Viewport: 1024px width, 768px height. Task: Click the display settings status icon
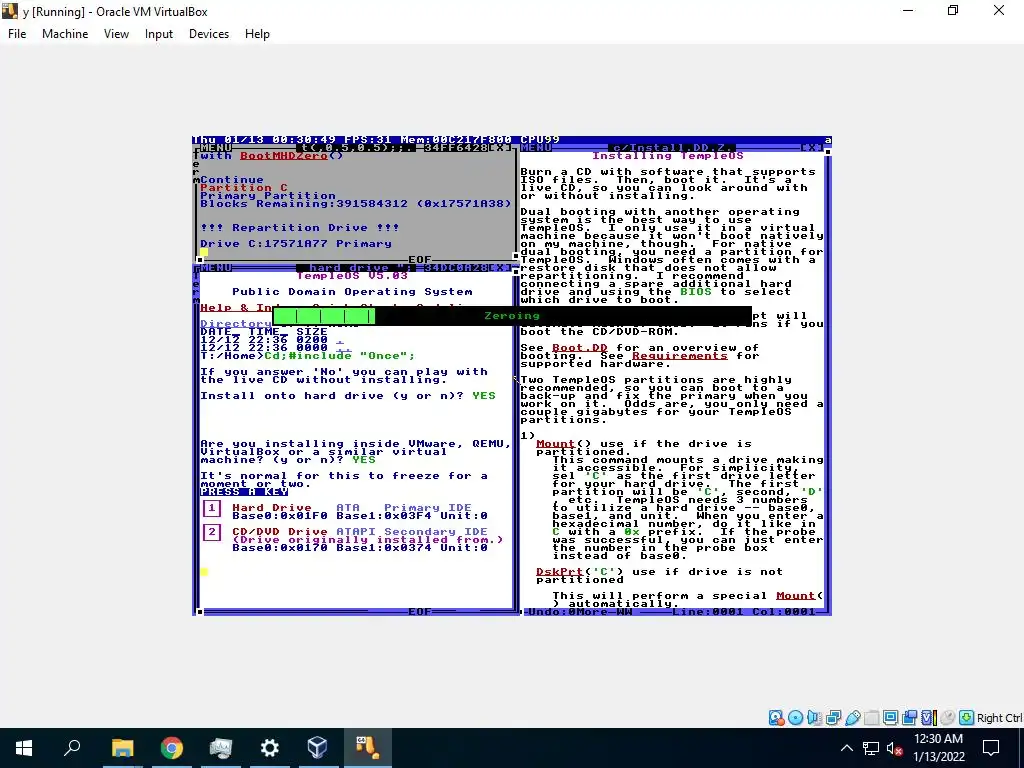[890, 718]
